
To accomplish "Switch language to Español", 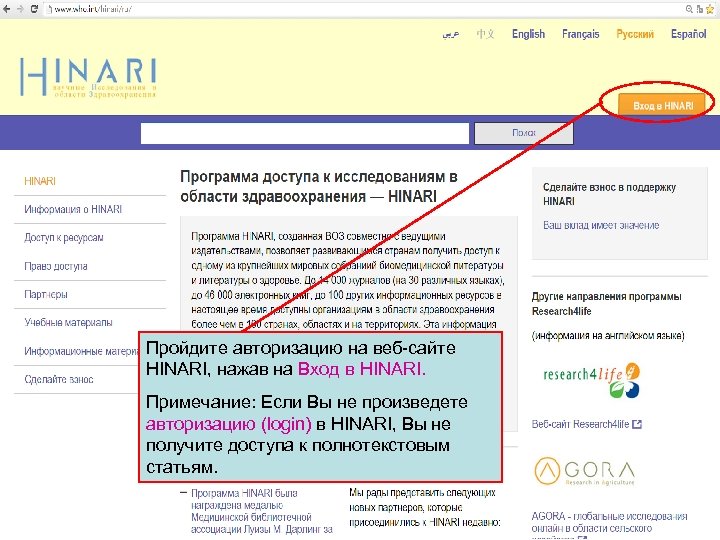I will pyautogui.click(x=688, y=34).
